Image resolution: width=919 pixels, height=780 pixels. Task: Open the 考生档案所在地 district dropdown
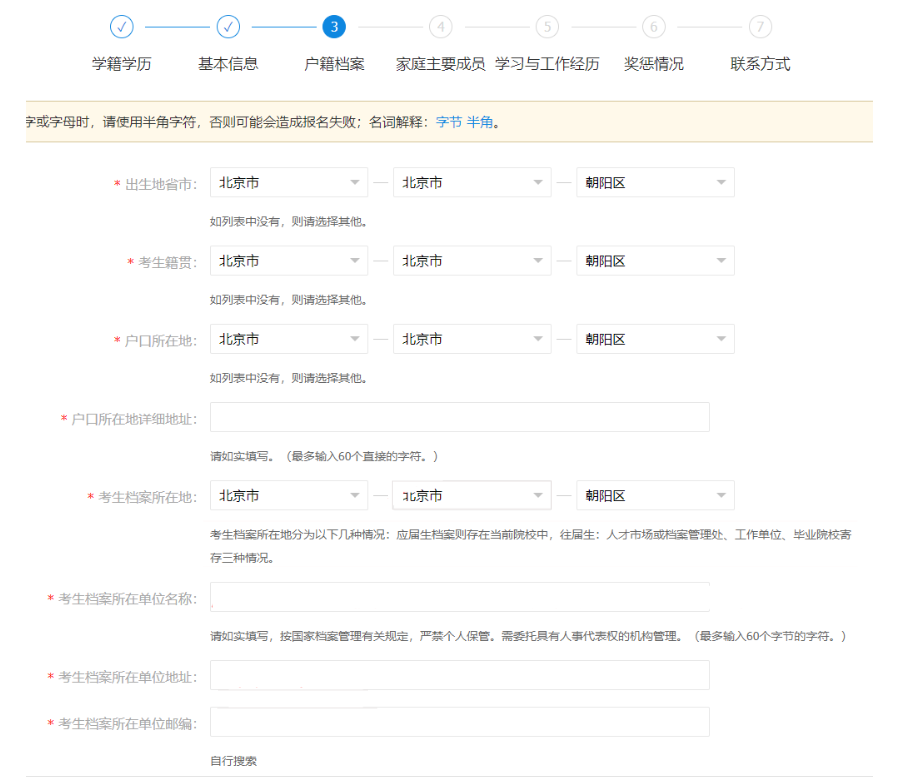[655, 496]
